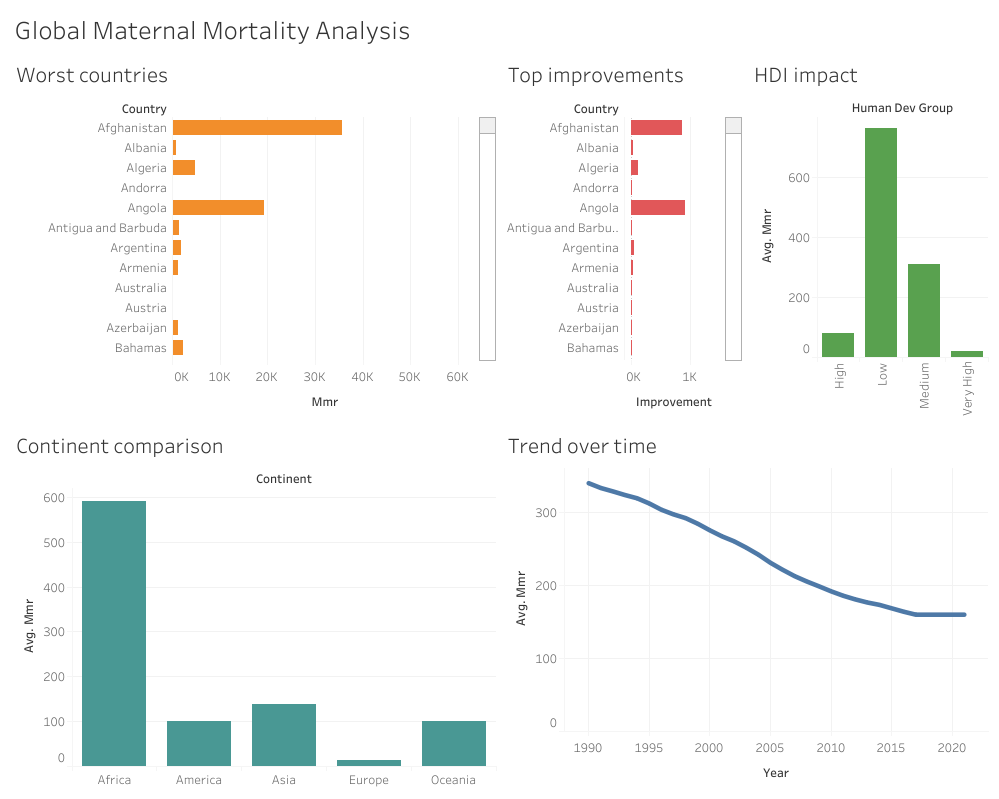Click the Worst countries scrollbar thumb

pos(487,126)
